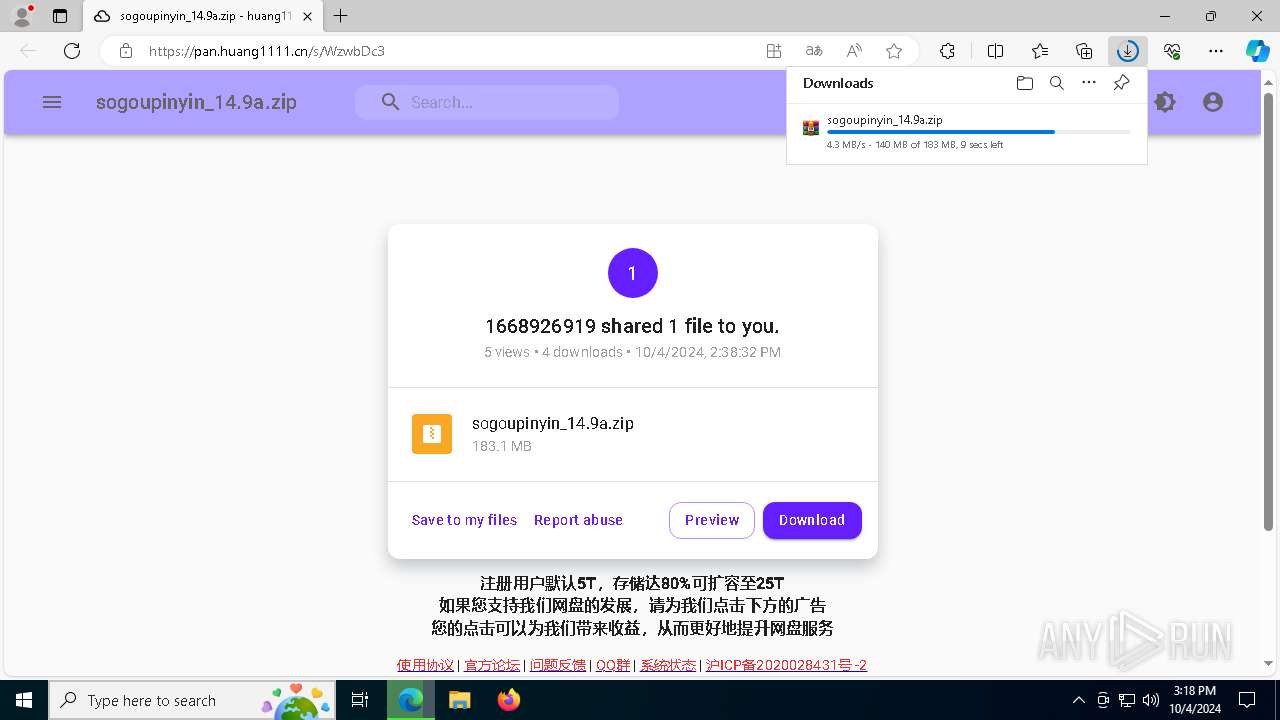Open the 系统状态 link

pyautogui.click(x=668, y=665)
